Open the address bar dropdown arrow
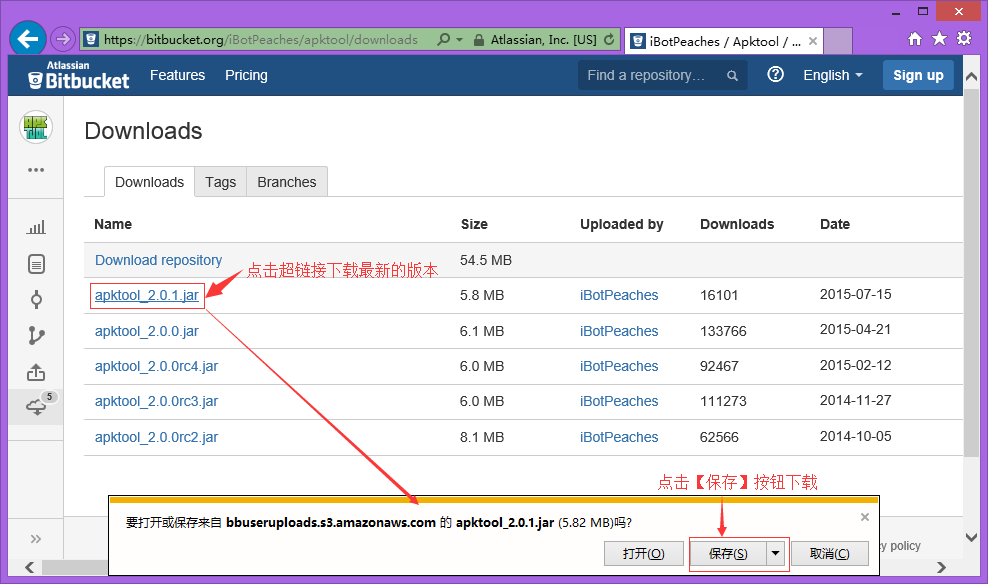The image size is (988, 584). [459, 40]
